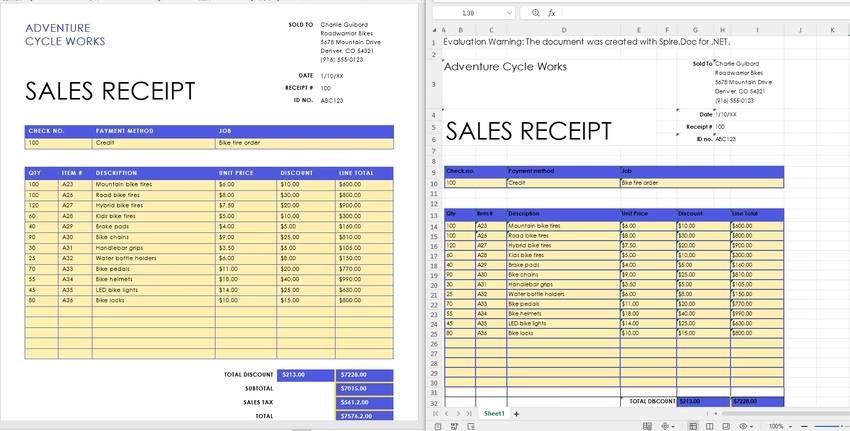Jump to the first sheet with the navigation arrow
Viewport: 850px width, 431px height.
(x=437, y=414)
